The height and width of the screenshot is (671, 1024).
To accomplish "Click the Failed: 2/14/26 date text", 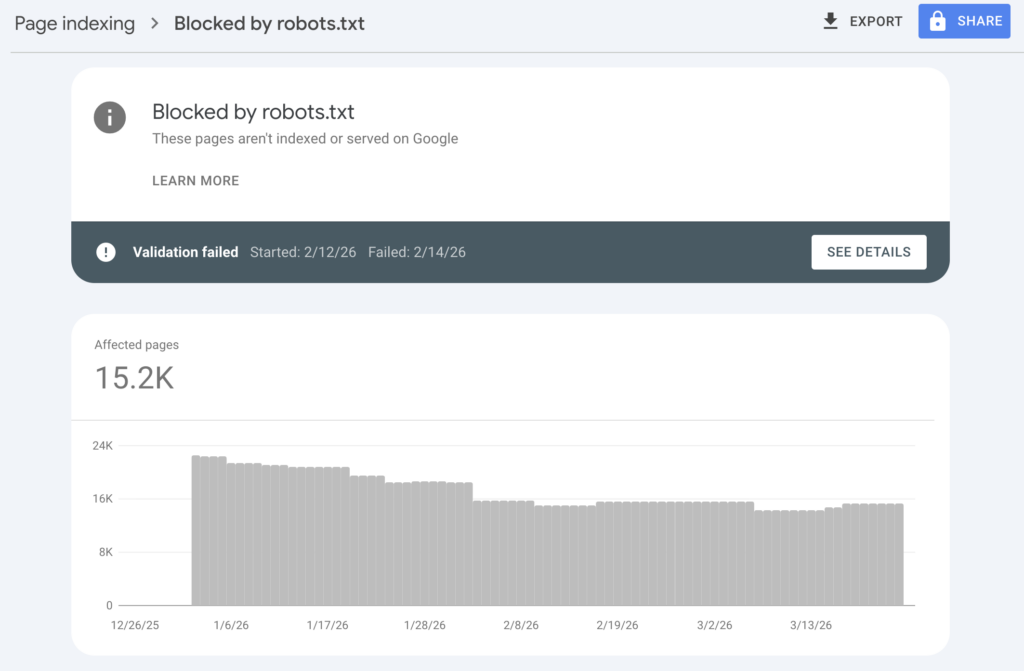I will pos(416,252).
